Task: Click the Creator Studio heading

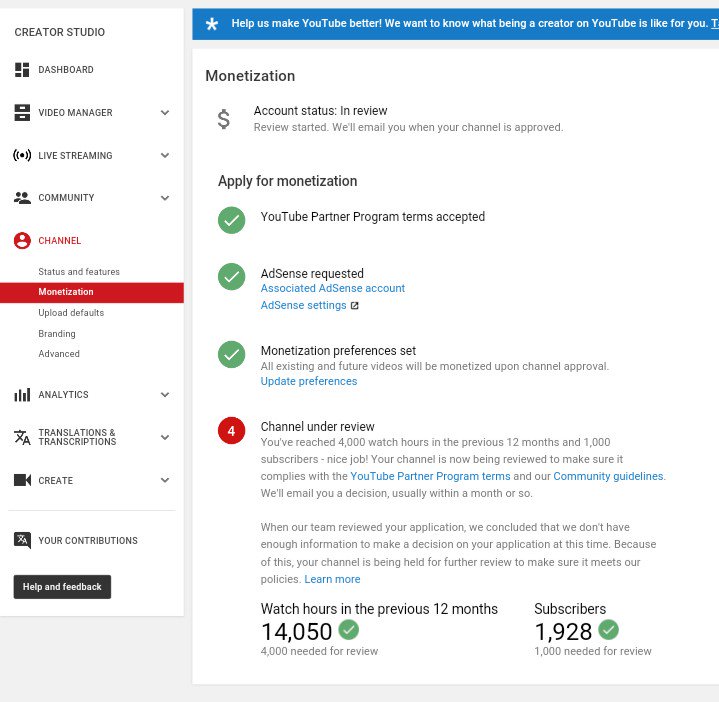Action: tap(60, 32)
